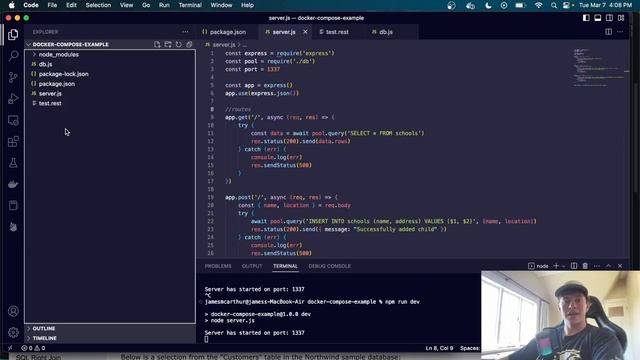The width and height of the screenshot is (640, 360).
Task: Collapse all folders in explorer
Action: (x=189, y=44)
